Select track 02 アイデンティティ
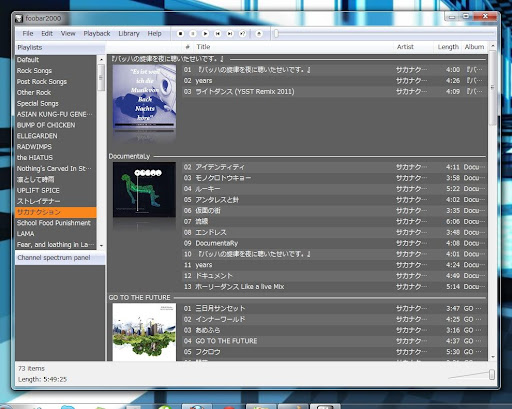 pos(334,167)
